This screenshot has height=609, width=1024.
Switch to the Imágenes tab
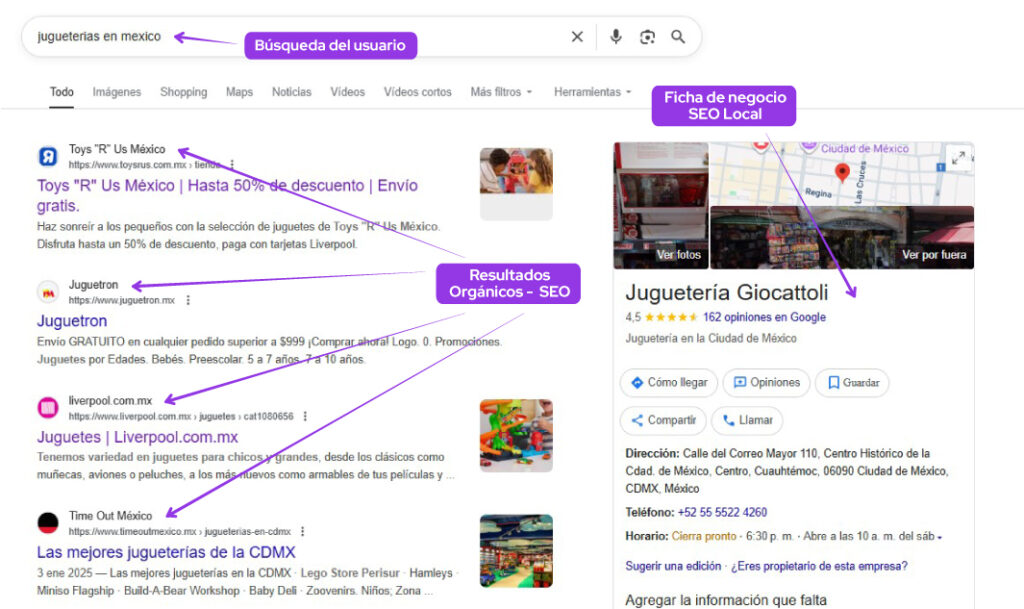[117, 92]
